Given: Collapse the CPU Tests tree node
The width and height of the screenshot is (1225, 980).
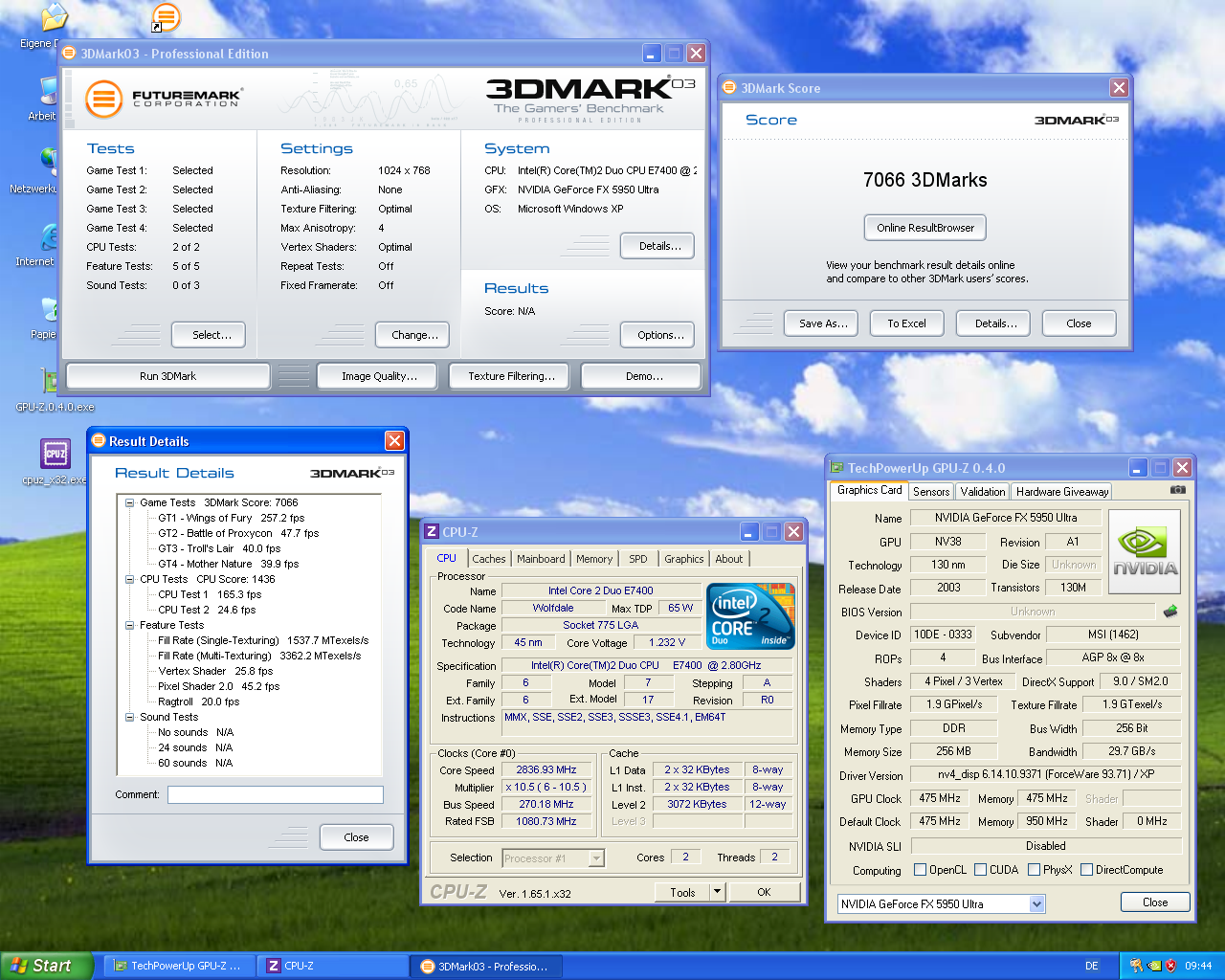Looking at the screenshot, I should (129, 579).
